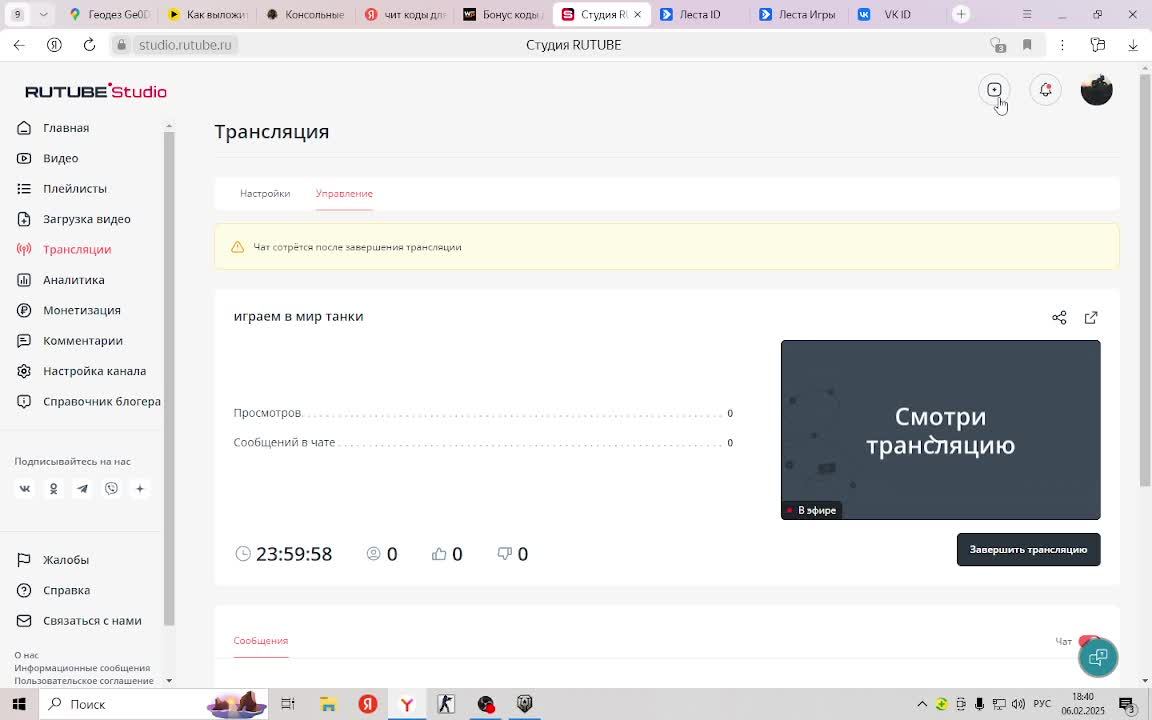Viewport: 1152px width, 720px height.
Task: Switch to the Управление tab
Action: 345,193
